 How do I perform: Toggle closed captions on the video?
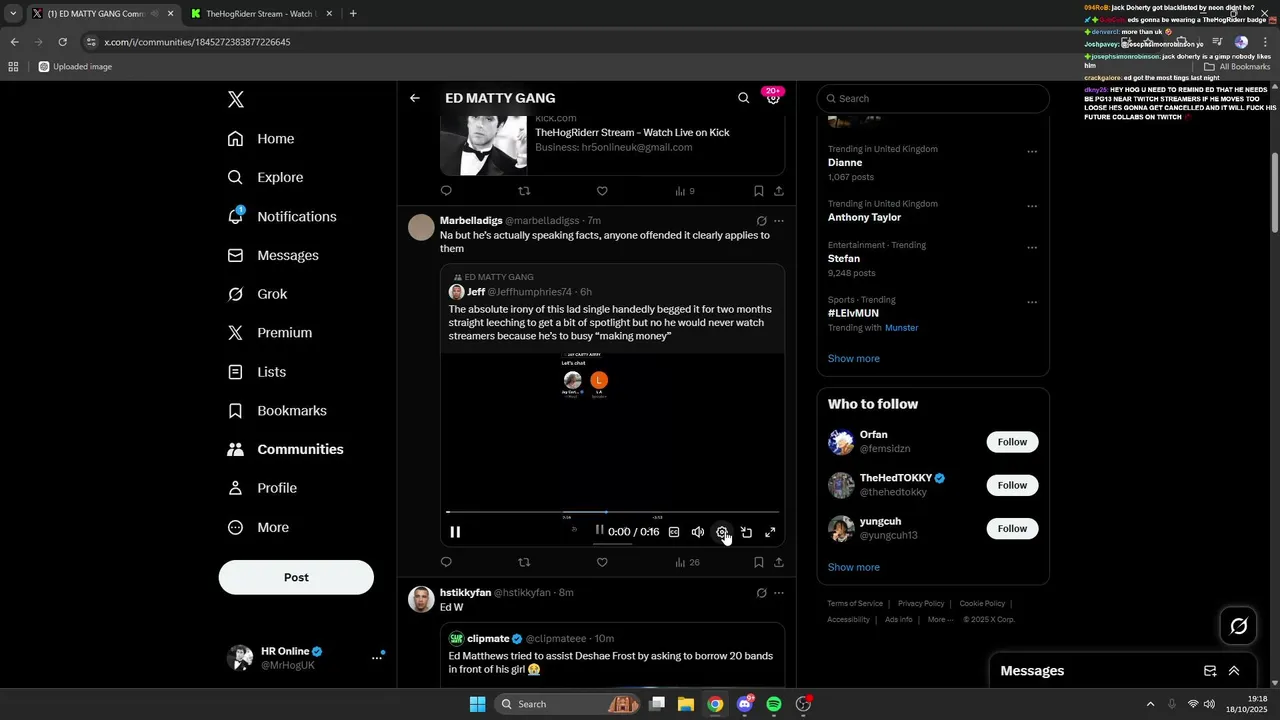(x=674, y=532)
